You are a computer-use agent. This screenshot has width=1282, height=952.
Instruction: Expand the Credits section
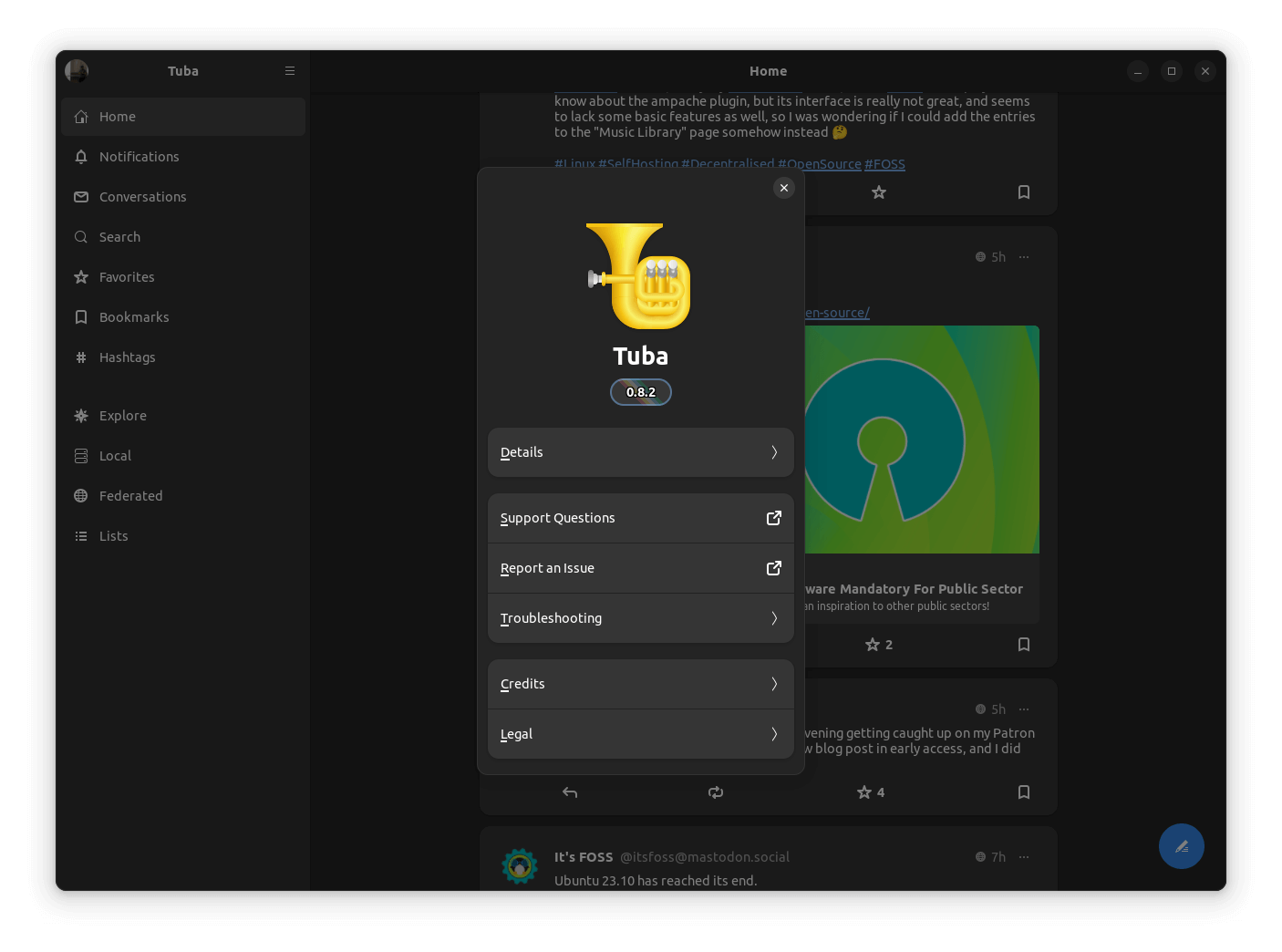click(640, 683)
